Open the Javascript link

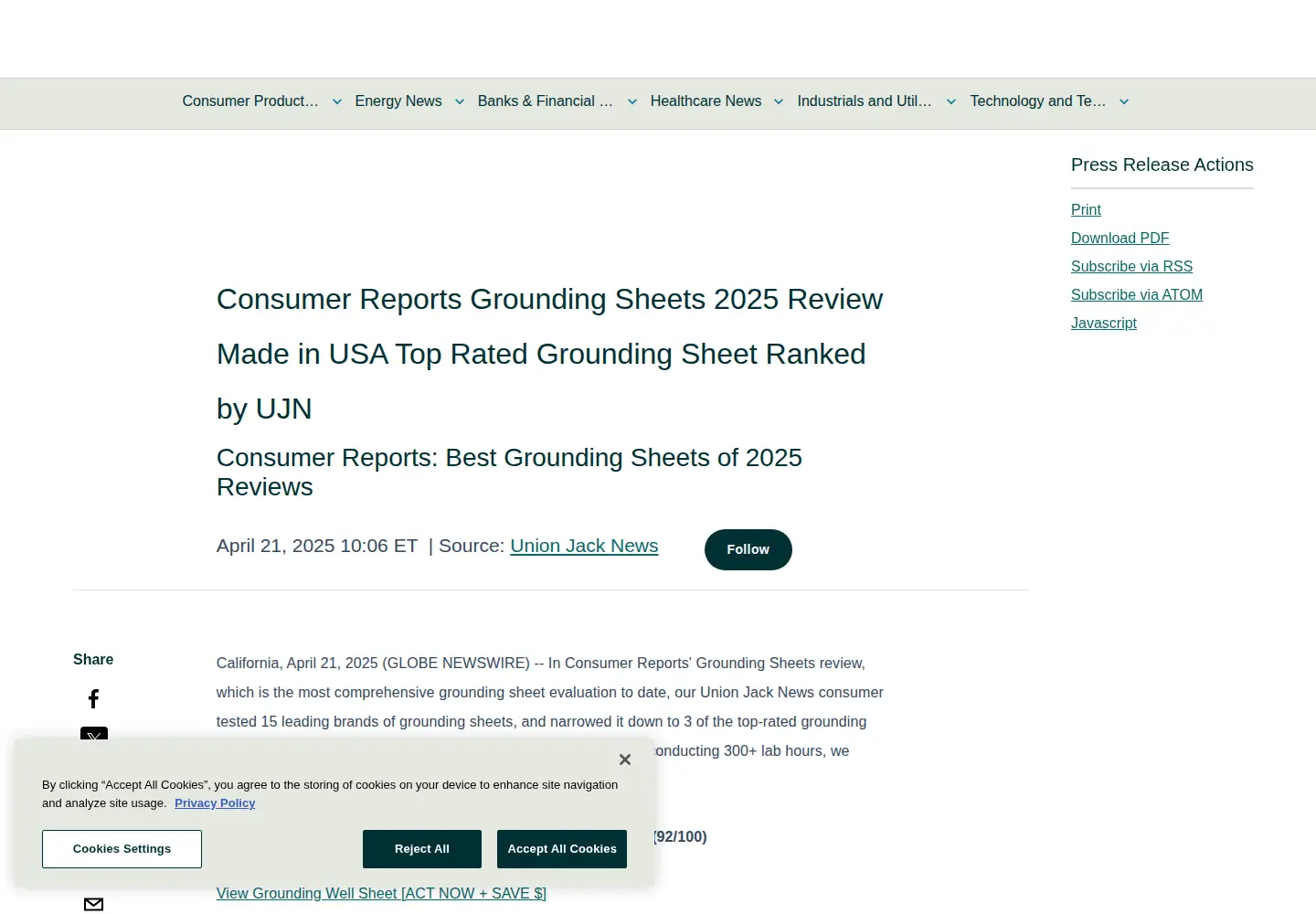pos(1104,324)
